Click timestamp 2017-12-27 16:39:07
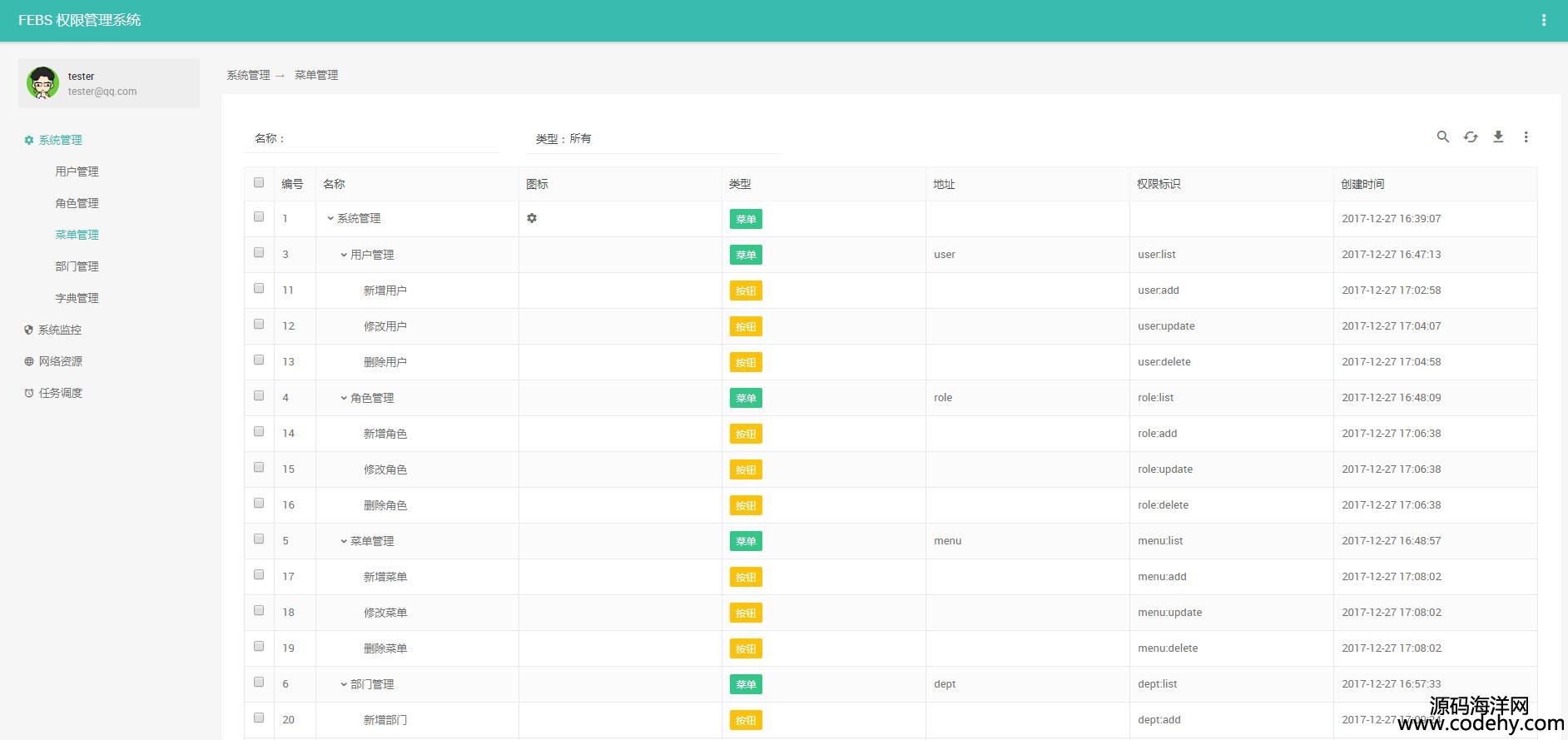The height and width of the screenshot is (740, 1568). point(1392,219)
